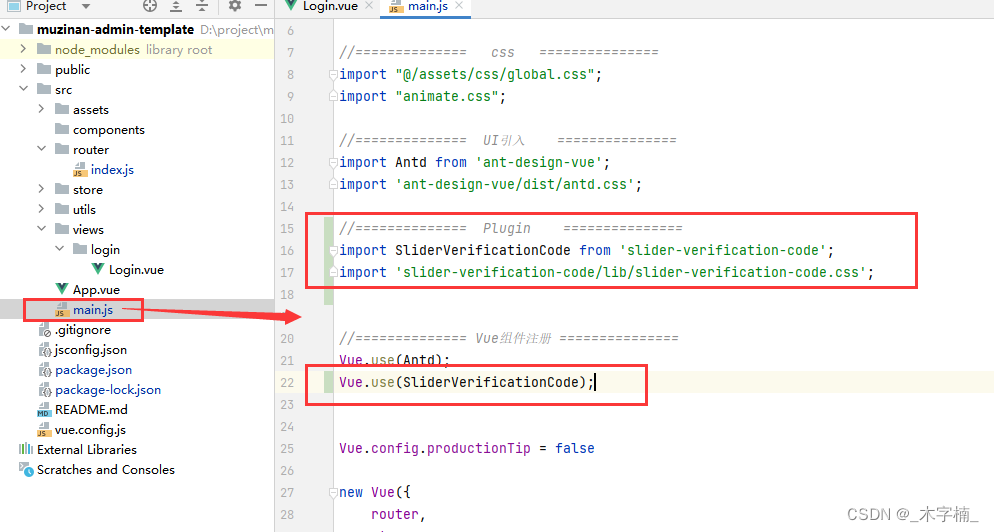994x532 pixels.
Task: Click line number 15 in the gutter
Action: [287, 228]
